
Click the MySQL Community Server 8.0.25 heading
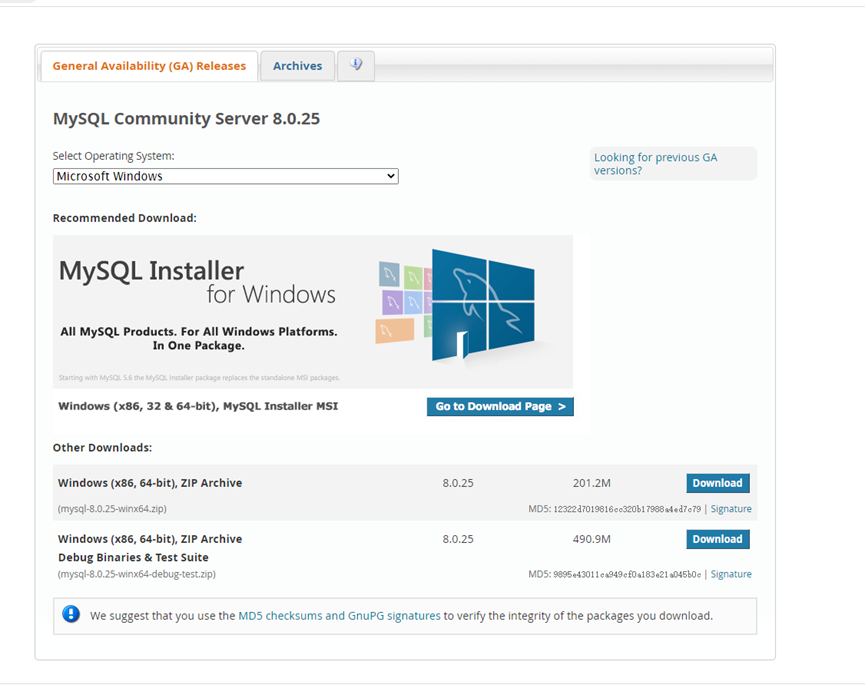186,119
